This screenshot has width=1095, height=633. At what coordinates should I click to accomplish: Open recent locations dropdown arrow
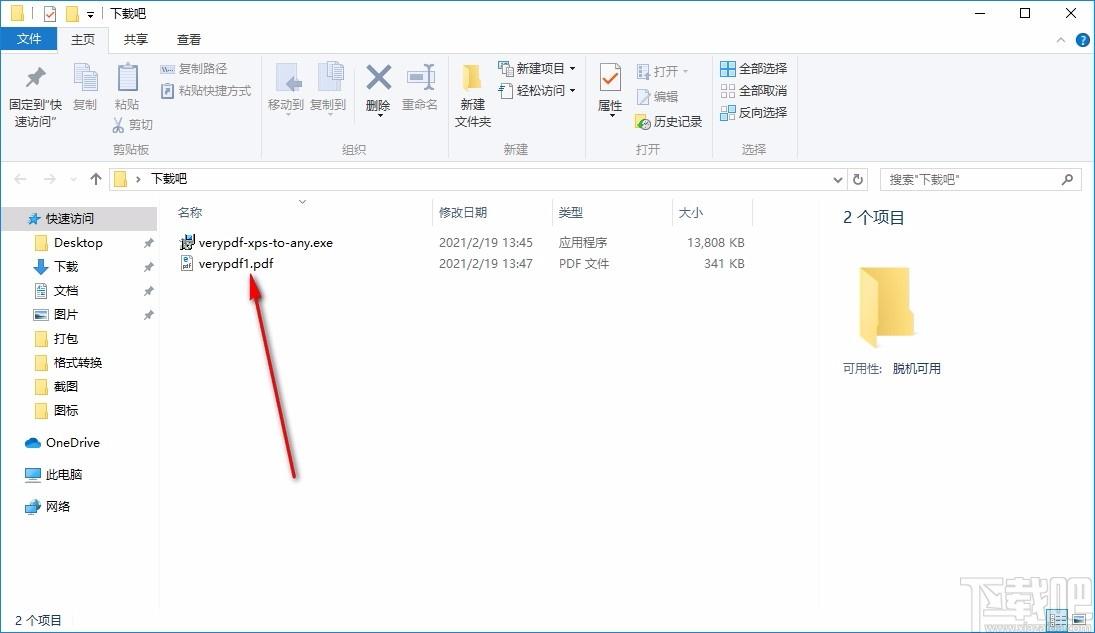73,180
